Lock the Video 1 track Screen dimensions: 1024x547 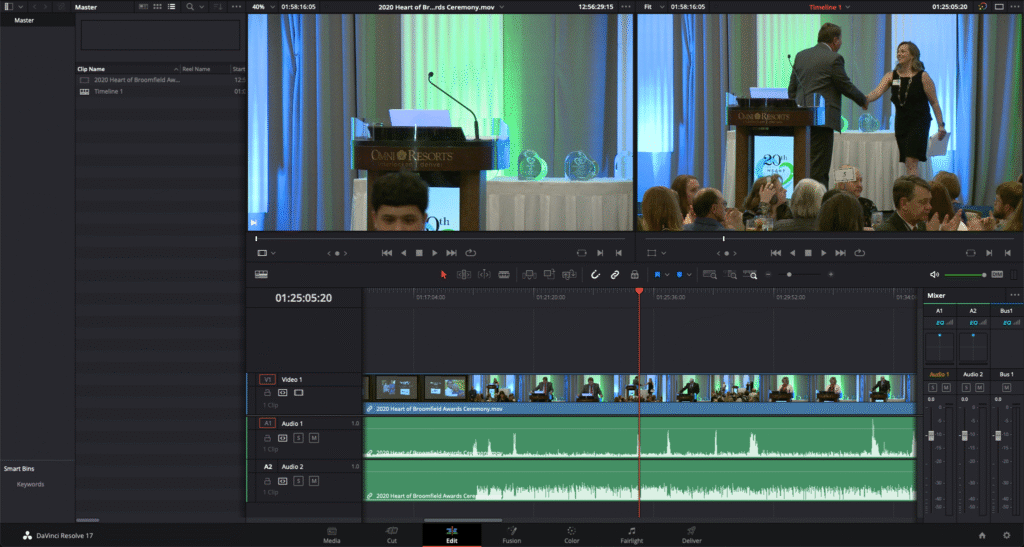point(267,393)
